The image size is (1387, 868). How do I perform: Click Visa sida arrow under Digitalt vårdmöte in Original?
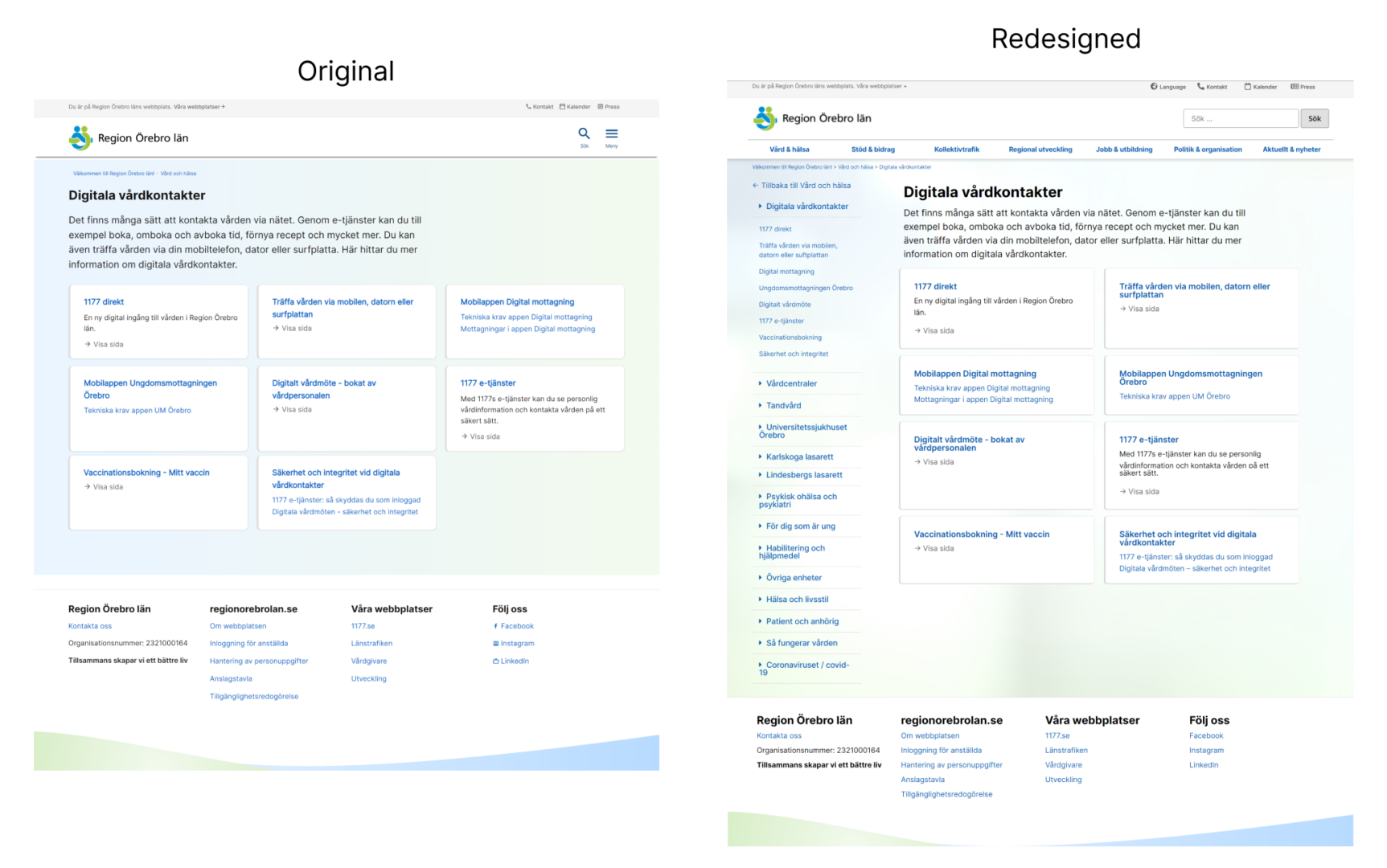276,409
